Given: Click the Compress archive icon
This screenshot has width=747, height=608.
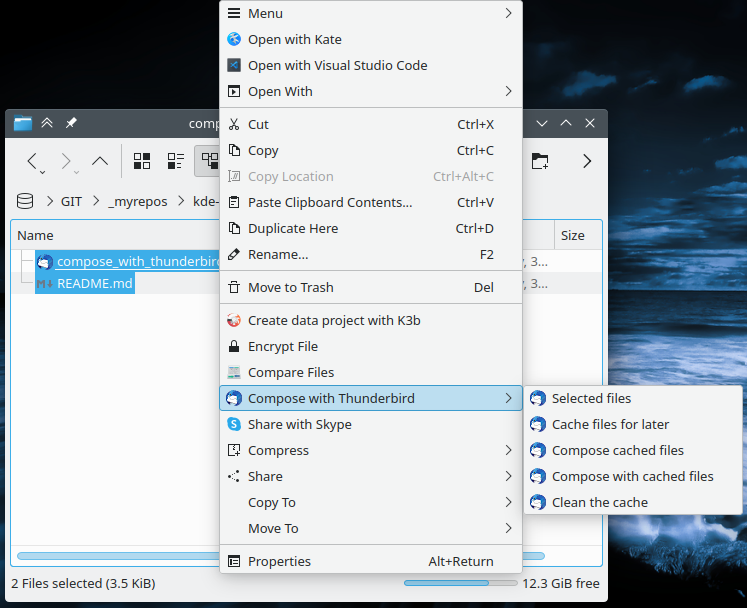Looking at the screenshot, I should point(234,450).
